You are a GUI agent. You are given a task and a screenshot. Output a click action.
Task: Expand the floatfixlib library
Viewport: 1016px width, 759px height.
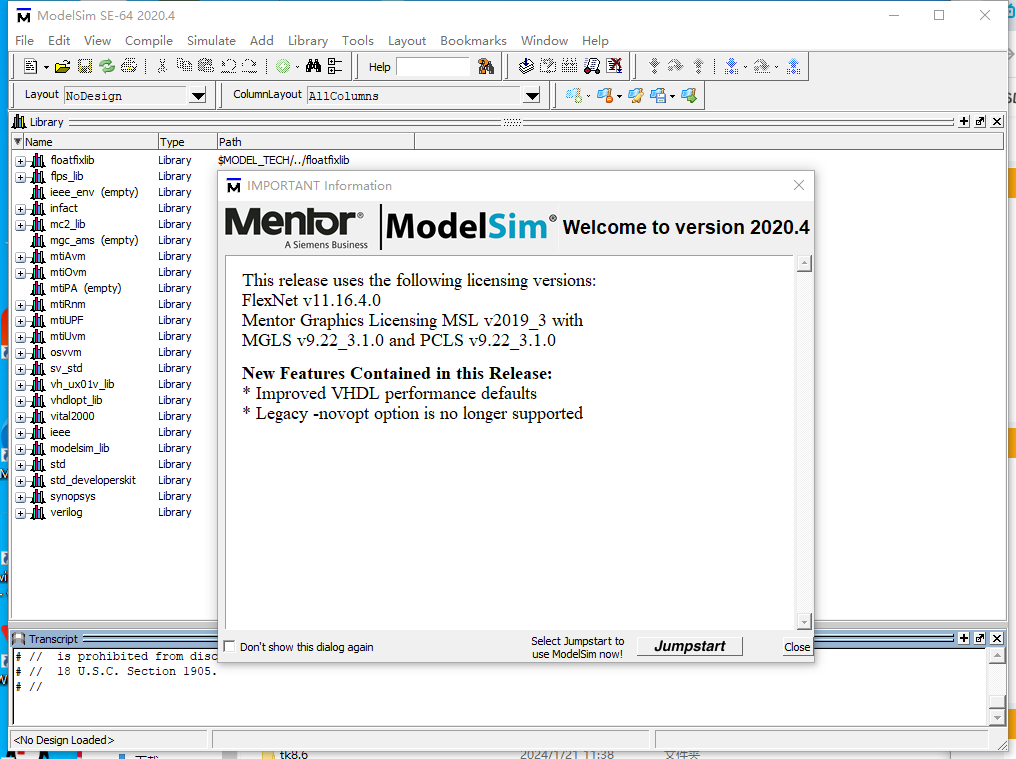tap(21, 161)
